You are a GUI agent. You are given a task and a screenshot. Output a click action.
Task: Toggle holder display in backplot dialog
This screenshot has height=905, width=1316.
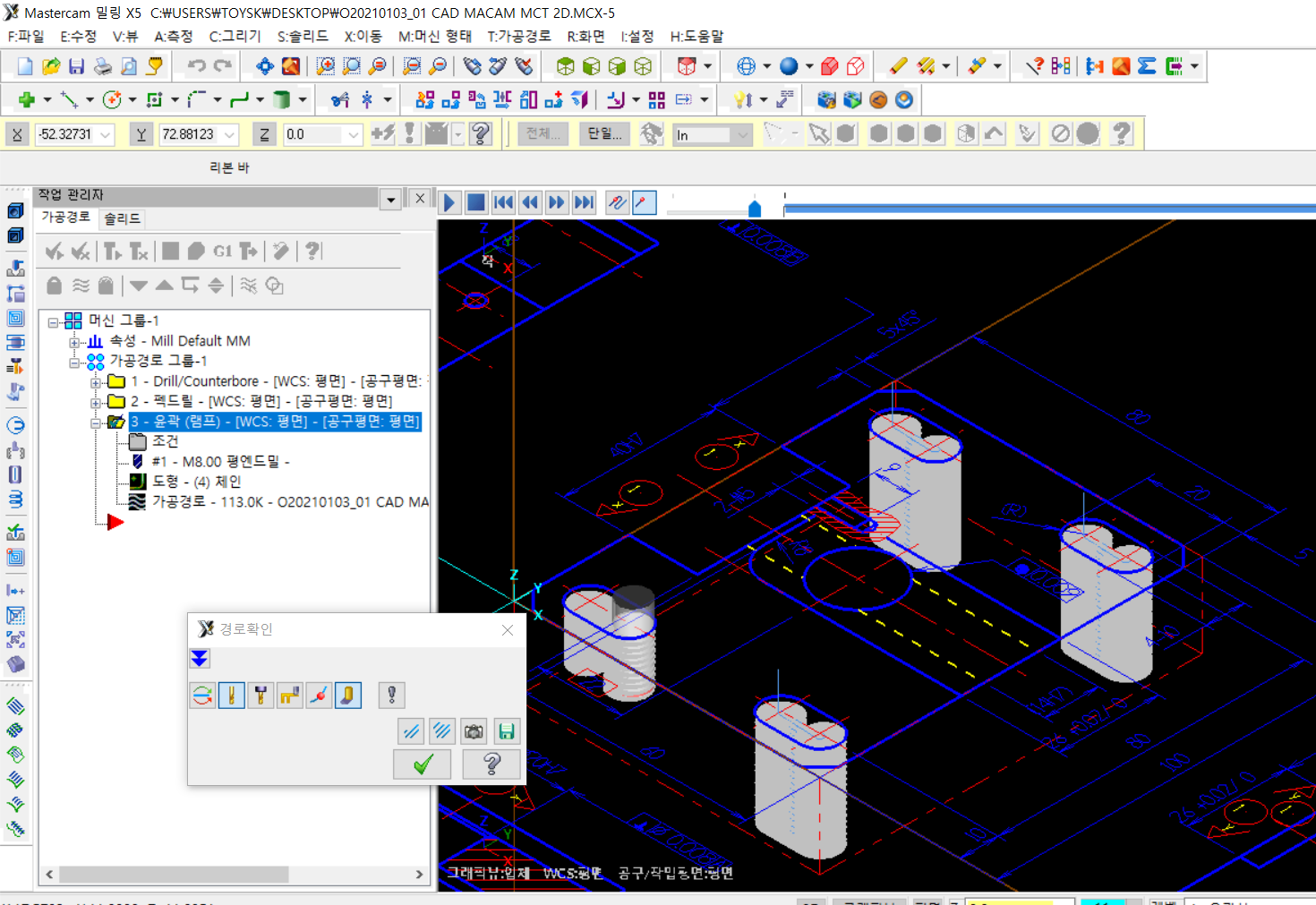click(261, 695)
